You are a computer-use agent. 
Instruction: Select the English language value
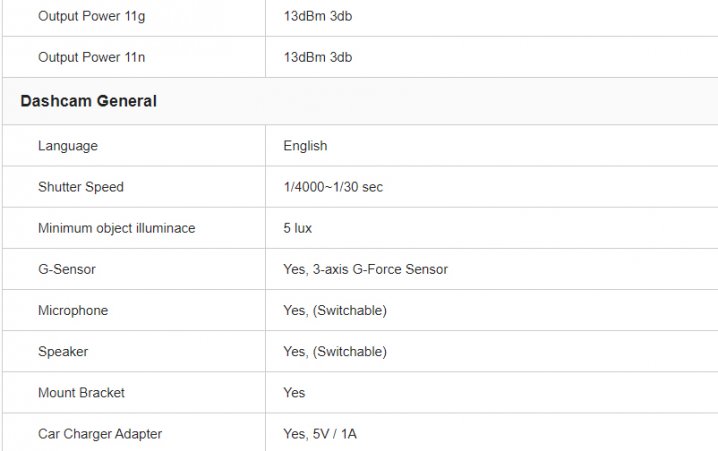pyautogui.click(x=305, y=146)
